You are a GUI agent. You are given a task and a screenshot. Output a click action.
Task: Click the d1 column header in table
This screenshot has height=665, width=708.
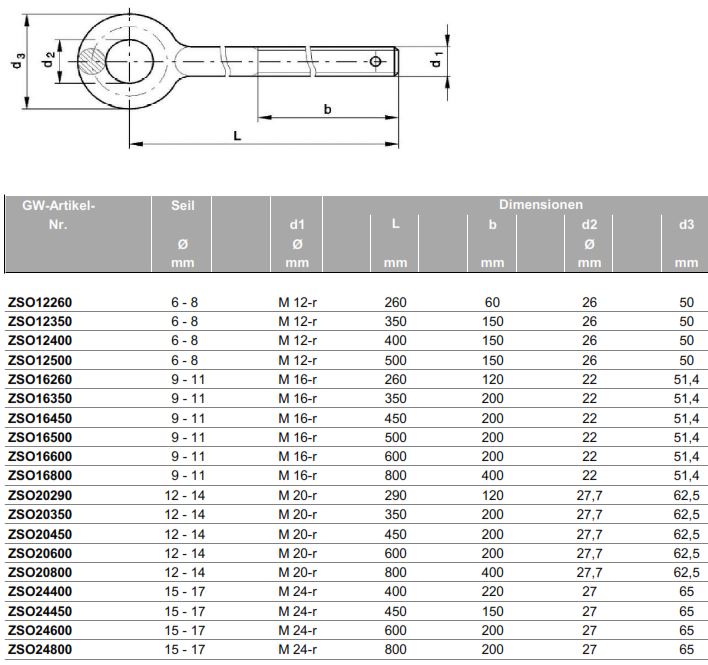tap(297, 225)
